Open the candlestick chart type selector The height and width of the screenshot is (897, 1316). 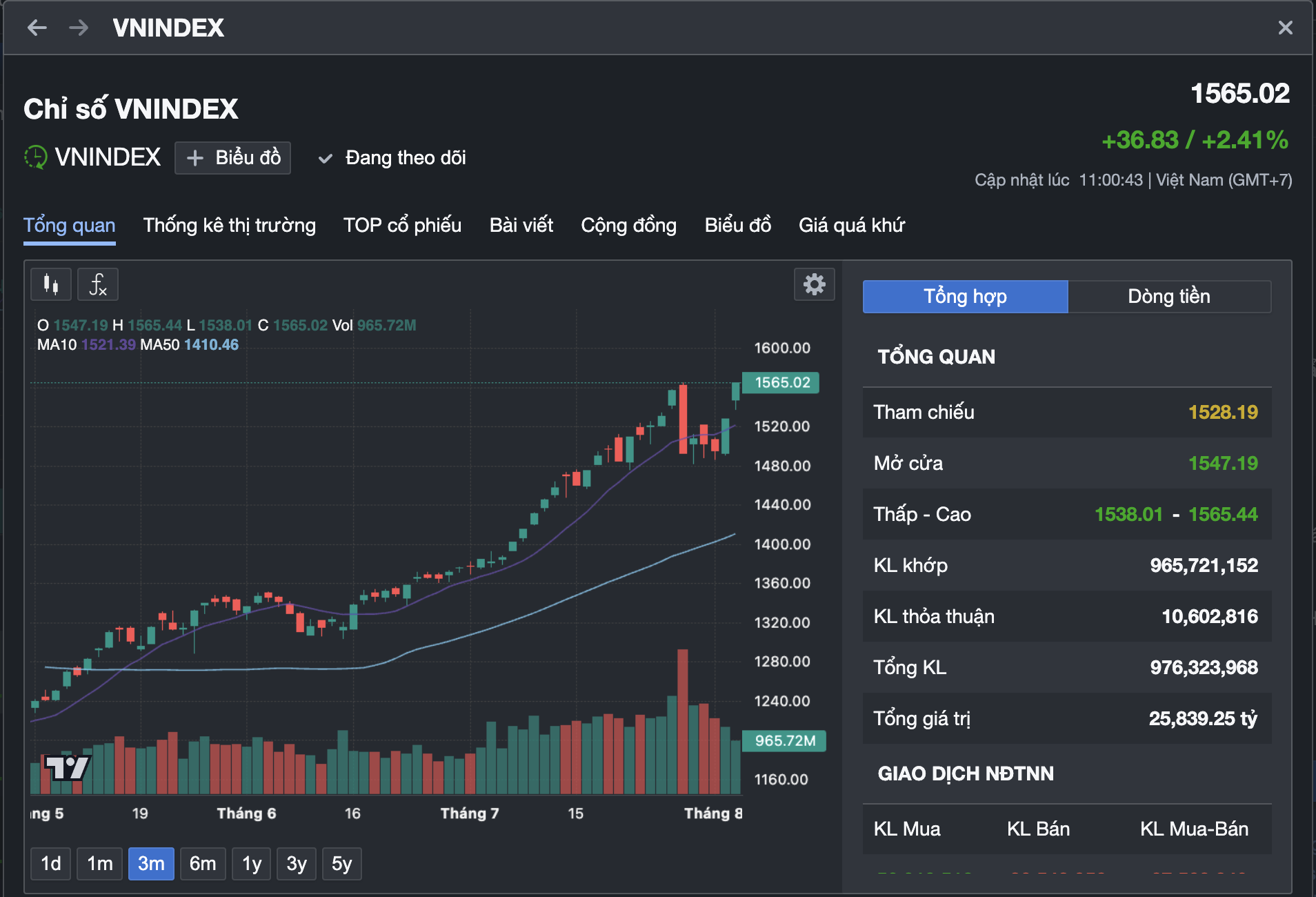coord(51,284)
